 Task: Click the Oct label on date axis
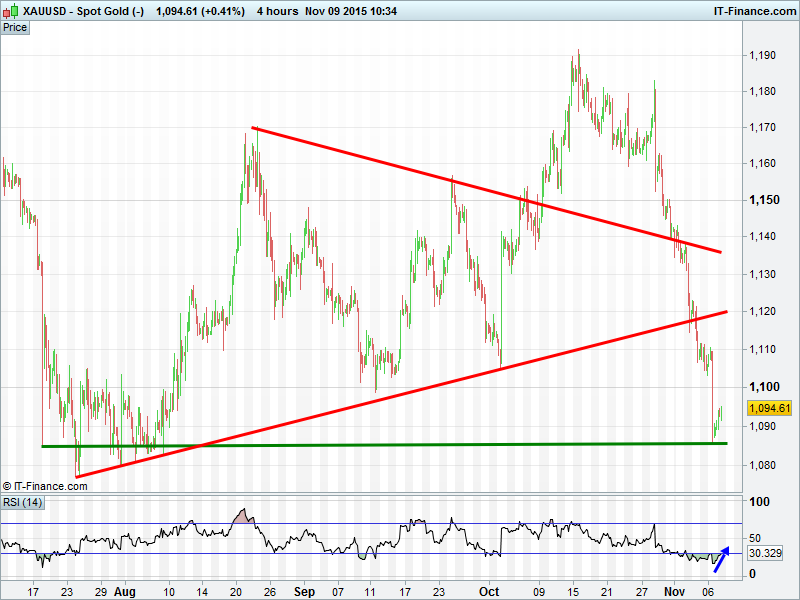(490, 592)
